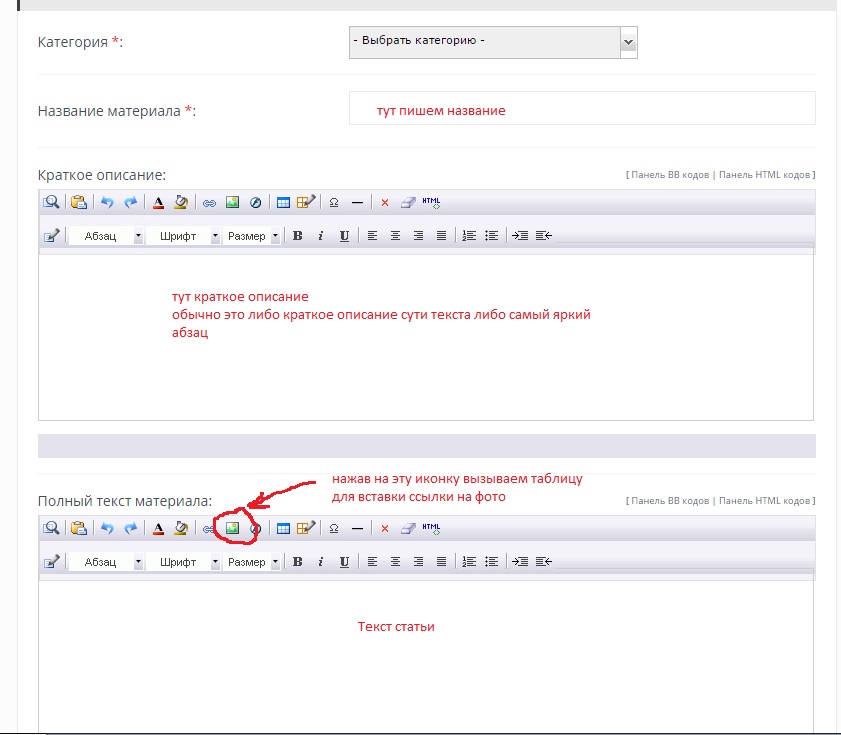The height and width of the screenshot is (735, 841).
Task: Open Панель HTML кодов link above short description
Action: 764,175
